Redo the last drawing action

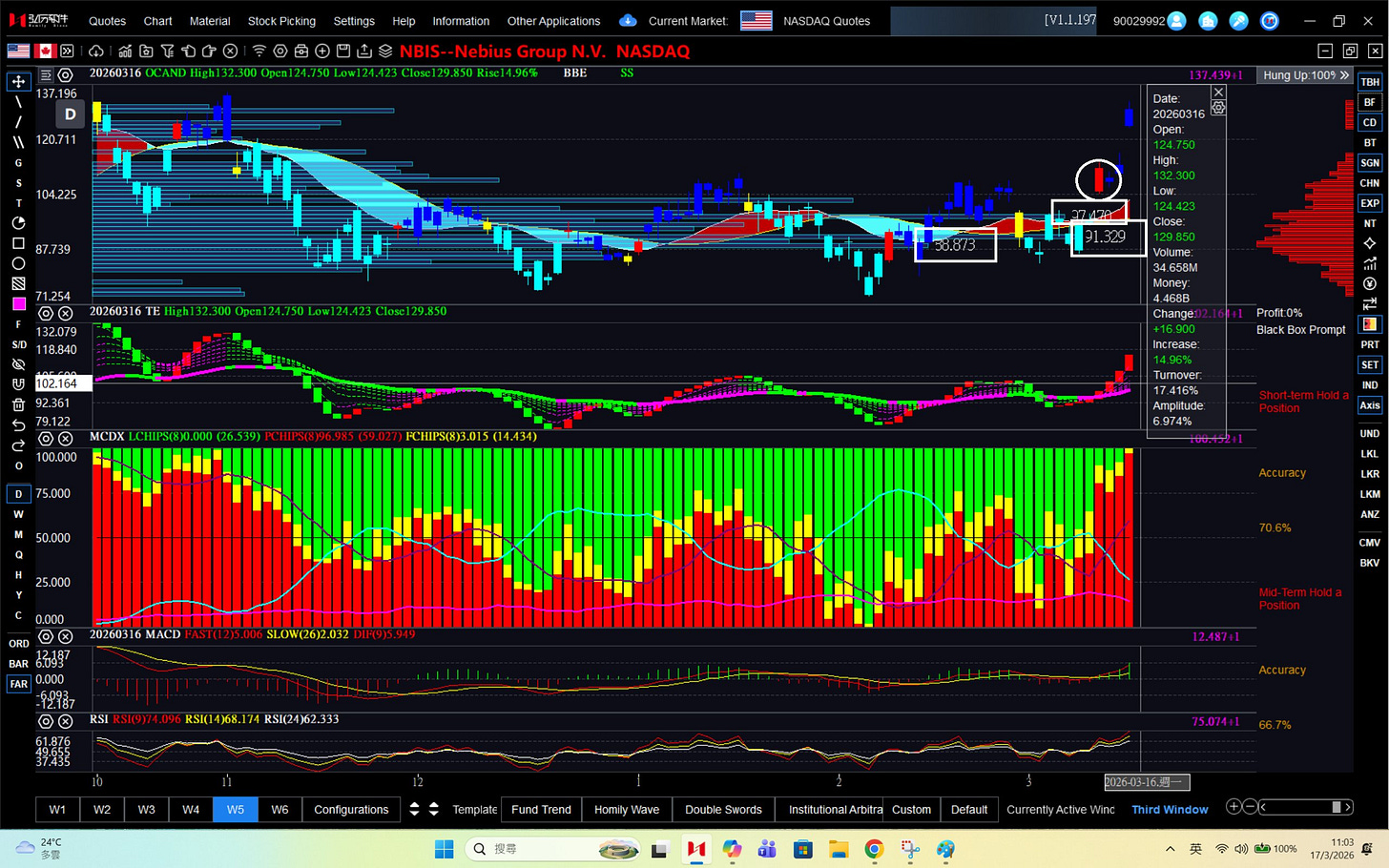click(x=18, y=445)
